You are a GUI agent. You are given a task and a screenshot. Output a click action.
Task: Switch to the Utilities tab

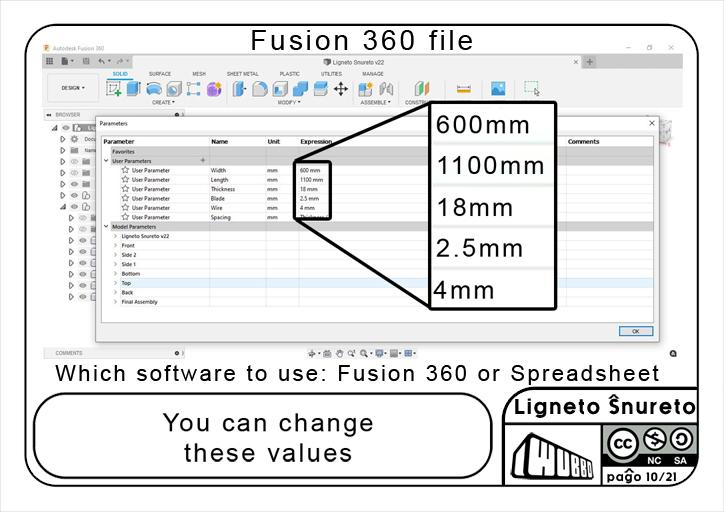coord(332,74)
